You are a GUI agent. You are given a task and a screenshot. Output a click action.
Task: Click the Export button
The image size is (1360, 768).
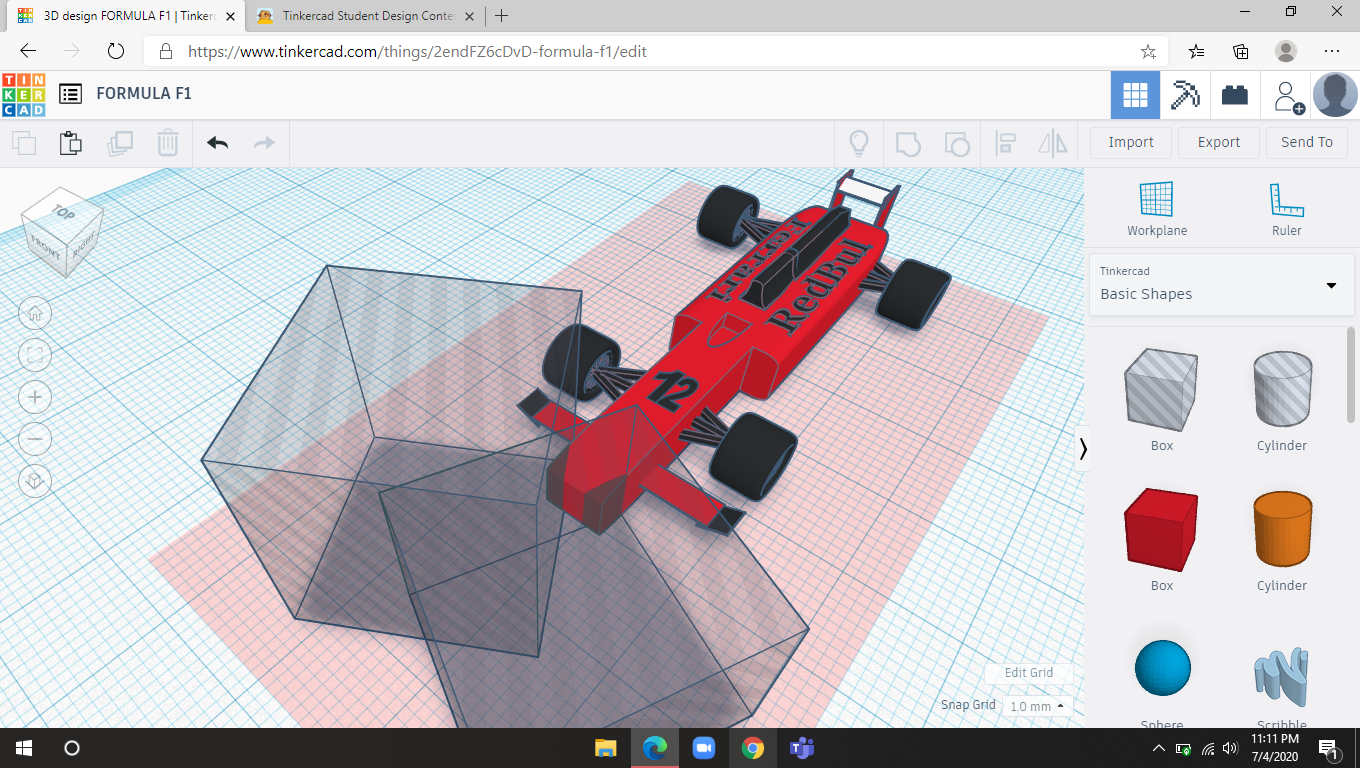click(1218, 142)
